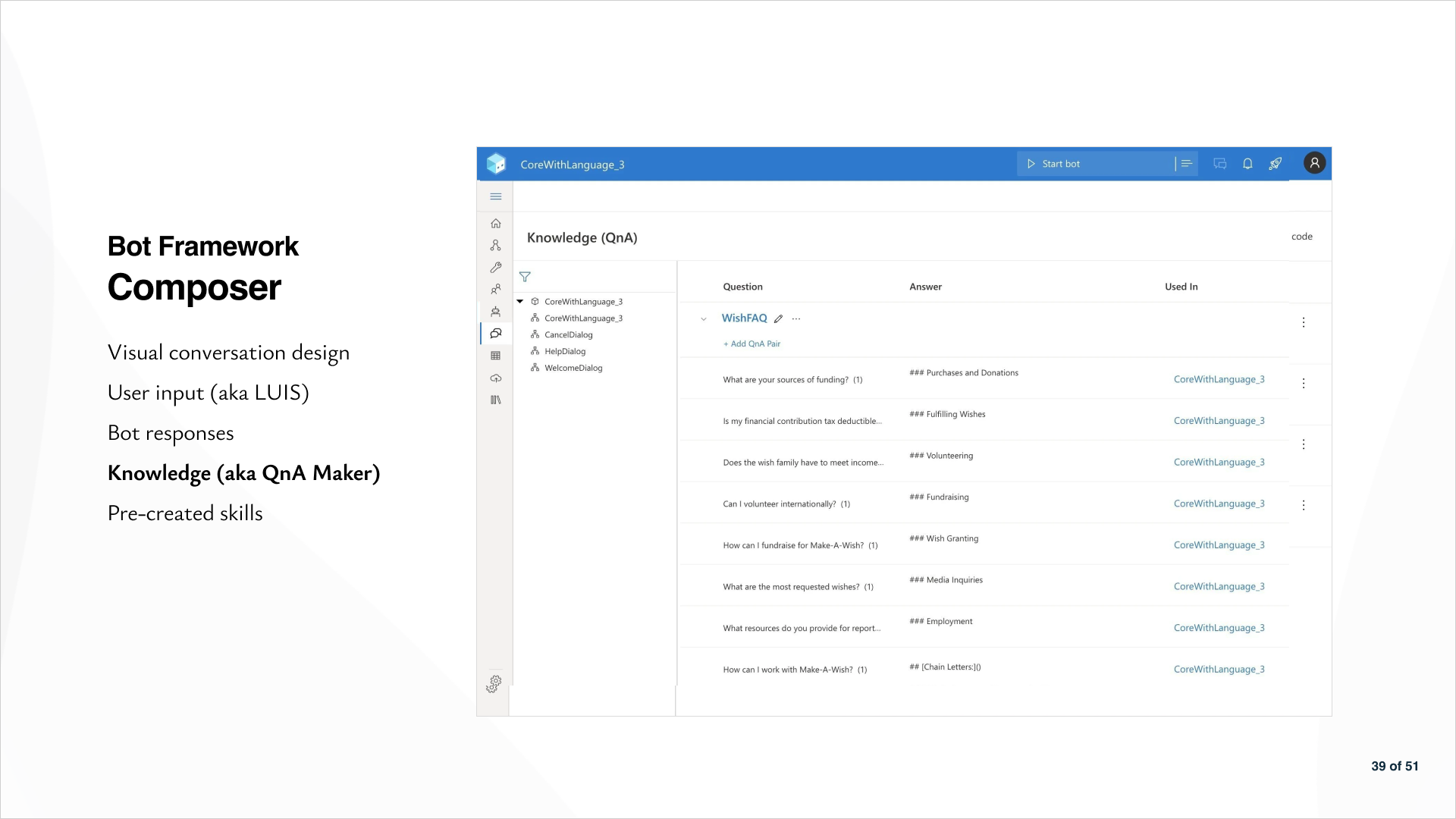Open the table-style icon in sidebar

click(x=496, y=356)
